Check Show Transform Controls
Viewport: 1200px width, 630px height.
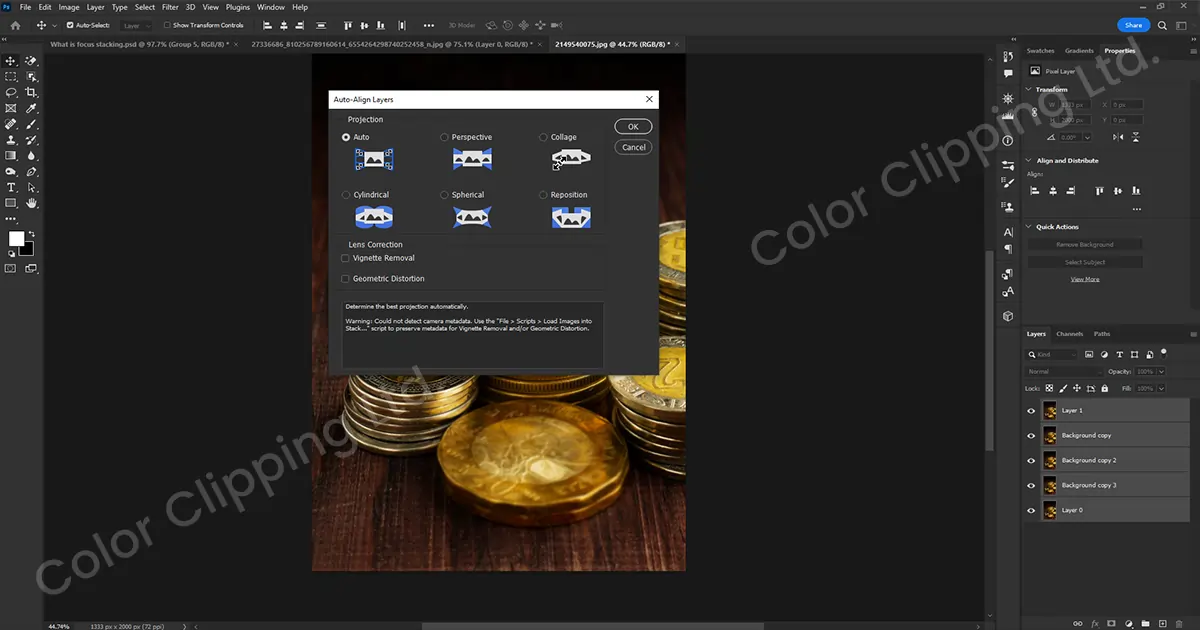click(167, 25)
